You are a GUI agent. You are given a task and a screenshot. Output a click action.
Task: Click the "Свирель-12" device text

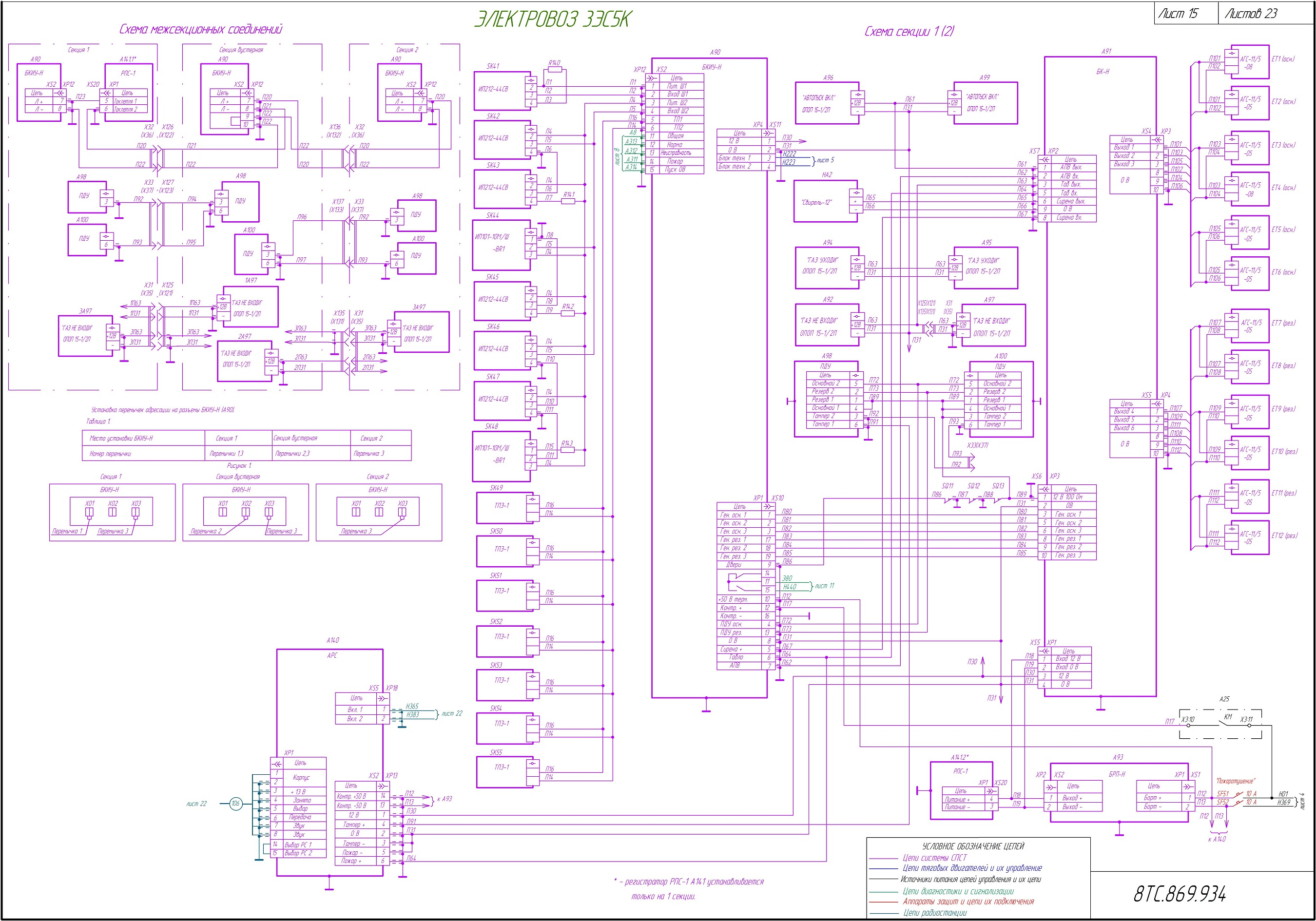[817, 202]
